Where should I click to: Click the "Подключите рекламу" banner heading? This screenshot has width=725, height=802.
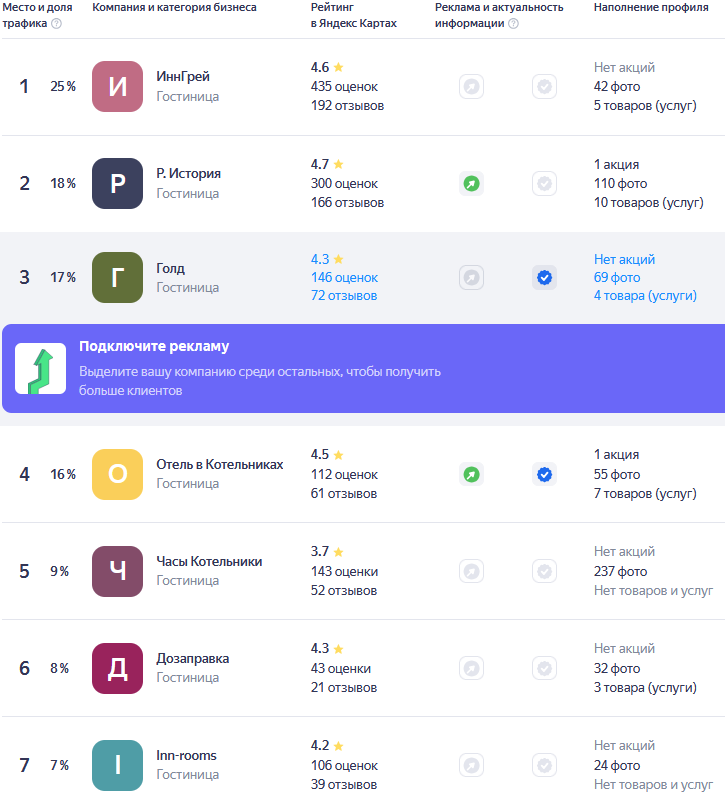click(154, 347)
